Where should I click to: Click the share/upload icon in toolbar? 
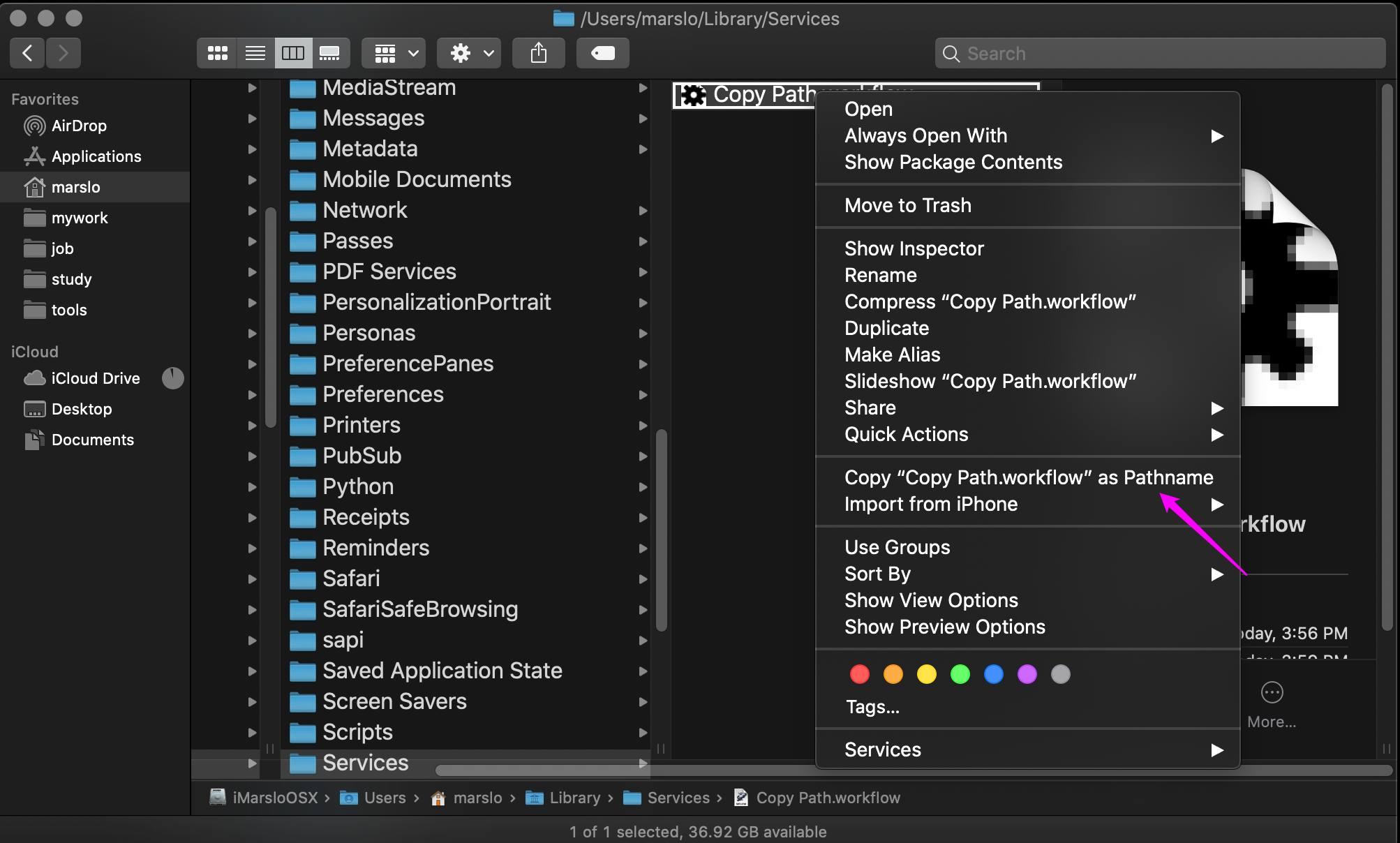coord(540,53)
